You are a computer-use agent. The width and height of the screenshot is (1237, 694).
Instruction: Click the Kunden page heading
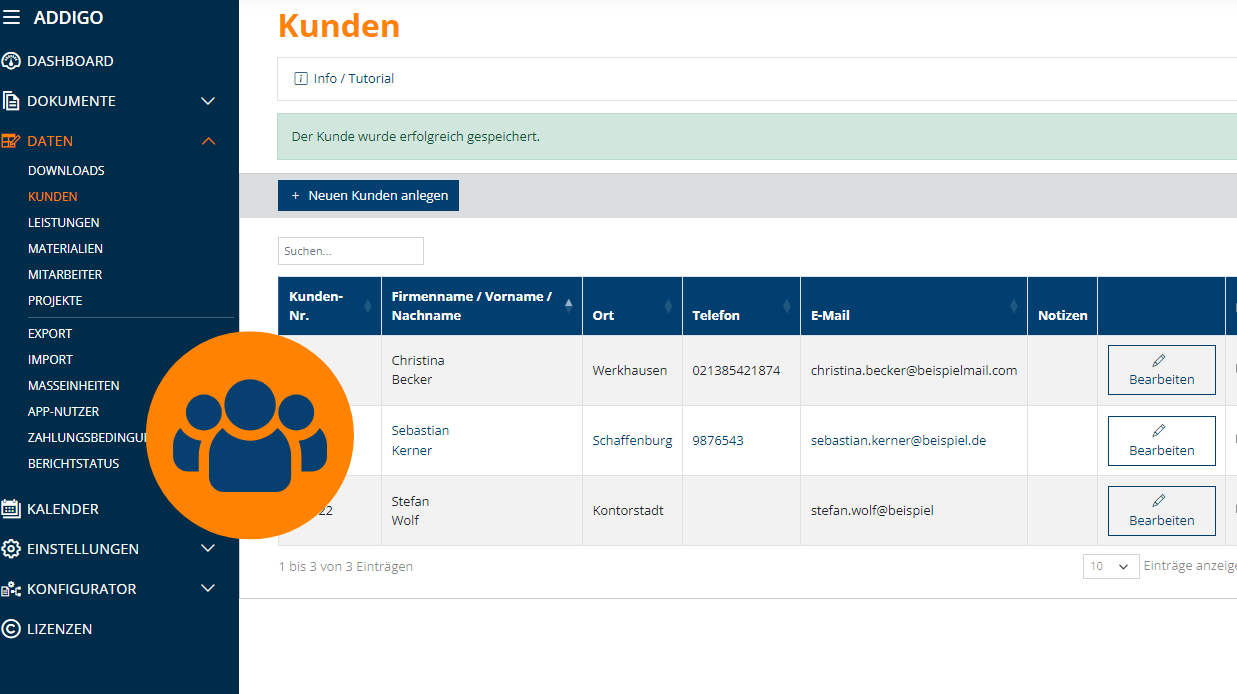point(339,26)
